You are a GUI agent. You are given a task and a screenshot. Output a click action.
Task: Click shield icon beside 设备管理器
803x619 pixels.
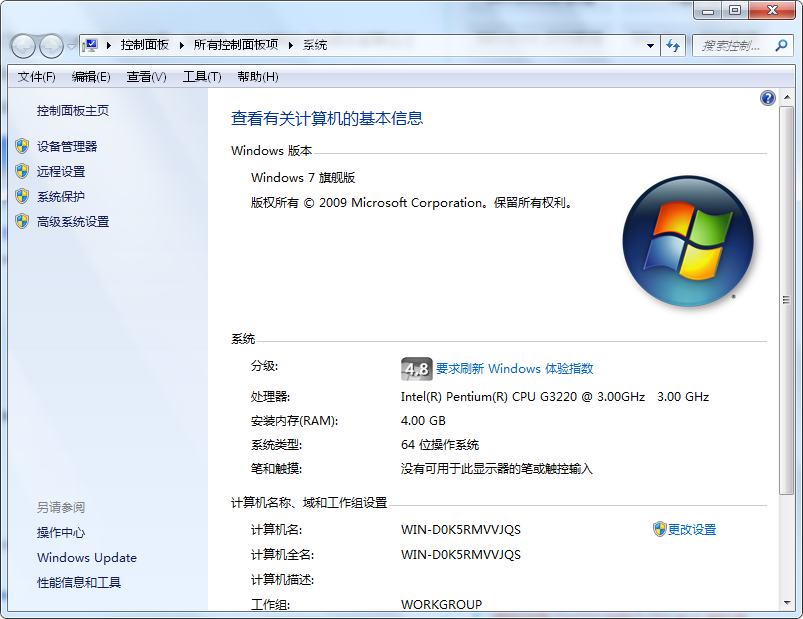[x=22, y=146]
